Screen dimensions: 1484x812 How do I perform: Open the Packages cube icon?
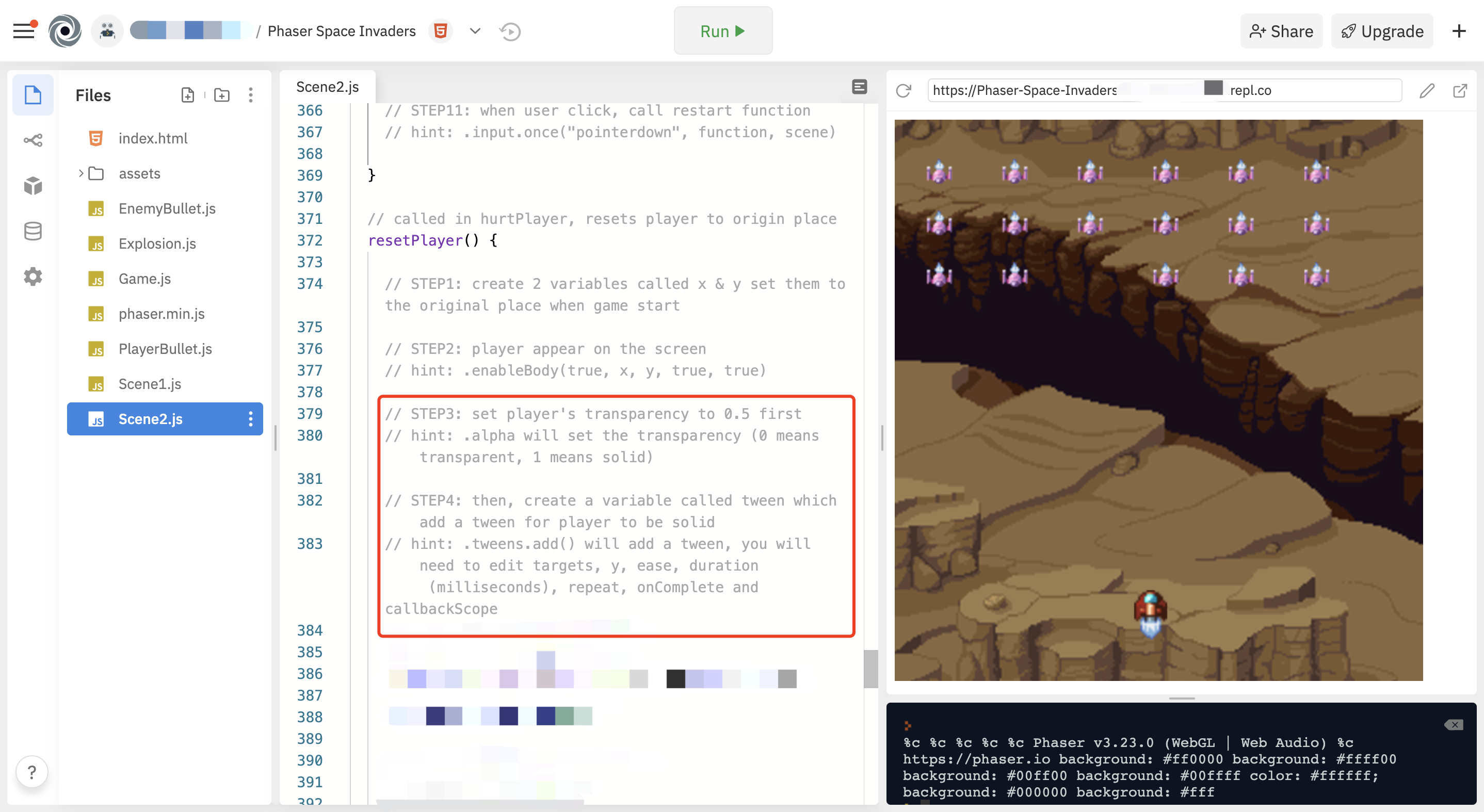click(x=33, y=185)
